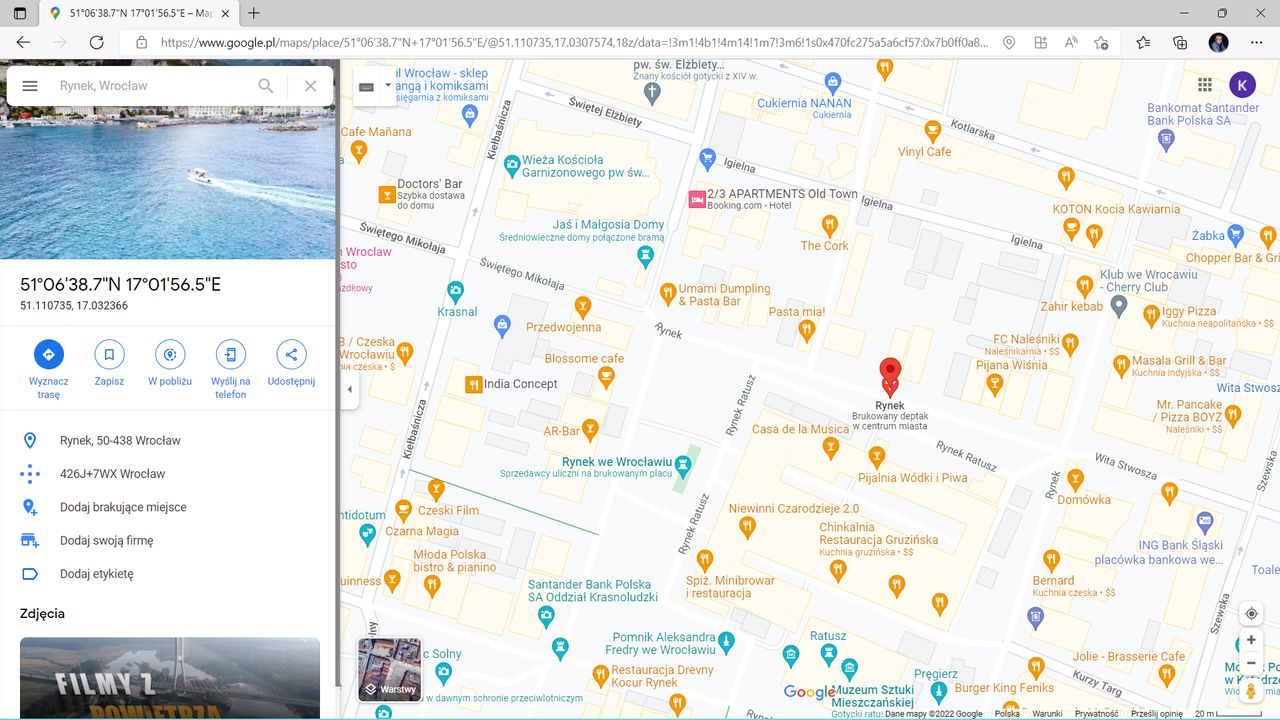The image size is (1280, 720).
Task: Select the Umami Dumpling & Pasta Bar marker
Action: click(668, 294)
